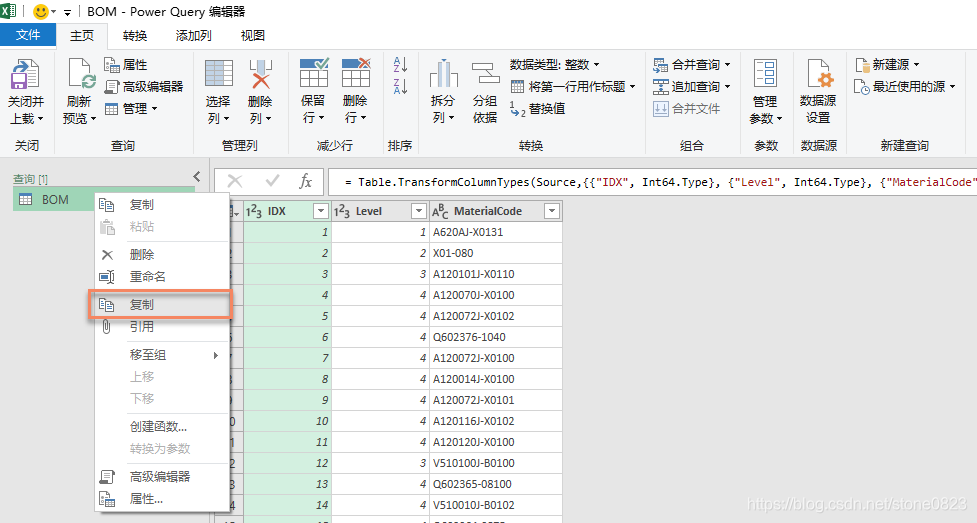977x523 pixels.
Task: Open Use First Row as Headers dropdown
Action: (632, 87)
